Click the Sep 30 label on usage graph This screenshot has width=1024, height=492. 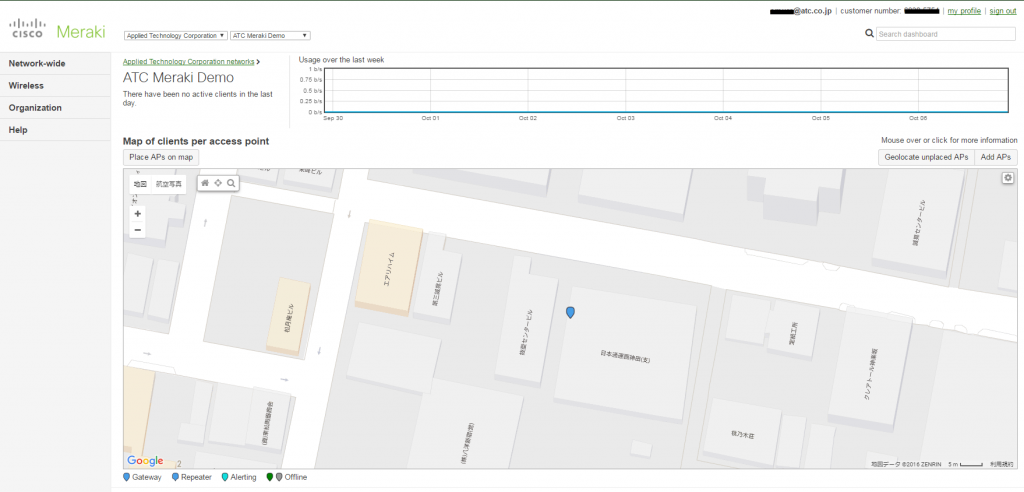[x=333, y=118]
